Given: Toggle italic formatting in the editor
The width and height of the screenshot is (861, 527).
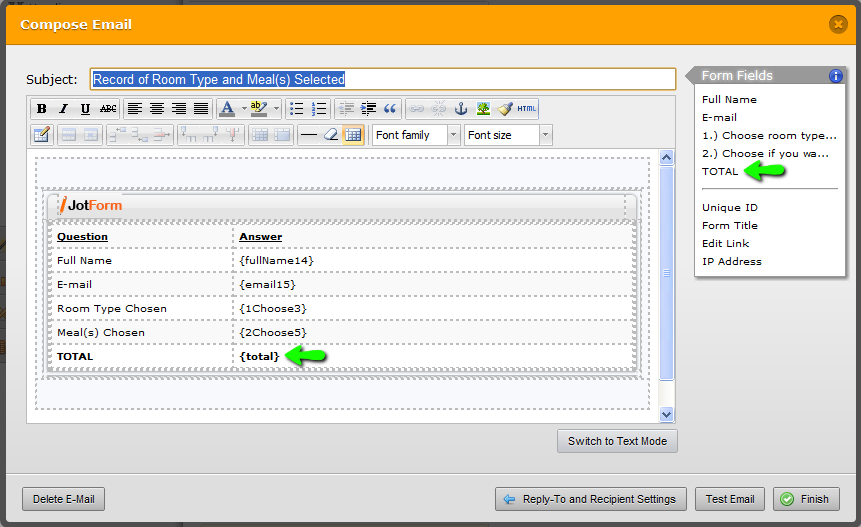Looking at the screenshot, I should coord(63,109).
